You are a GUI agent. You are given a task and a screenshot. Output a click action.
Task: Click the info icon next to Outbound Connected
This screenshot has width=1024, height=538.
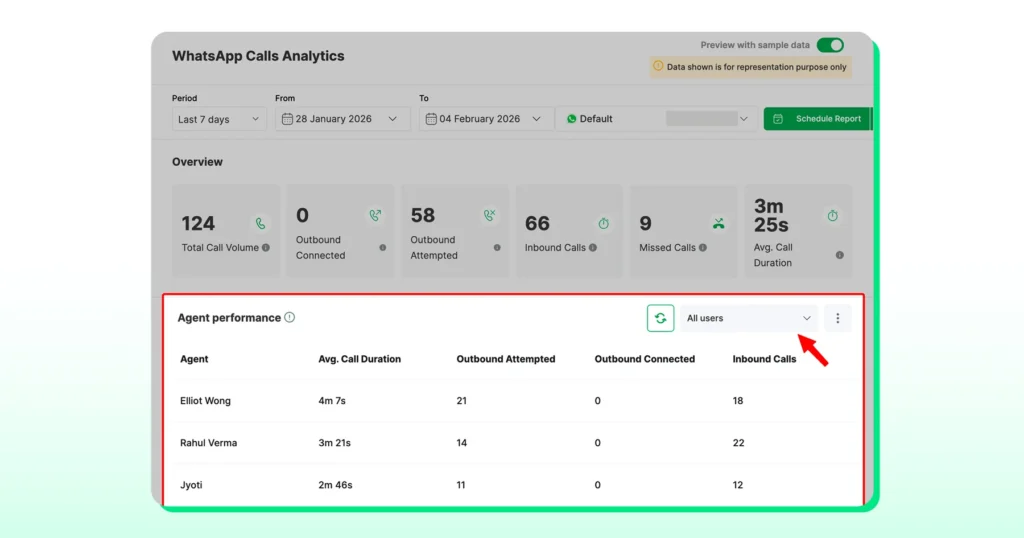(x=383, y=247)
